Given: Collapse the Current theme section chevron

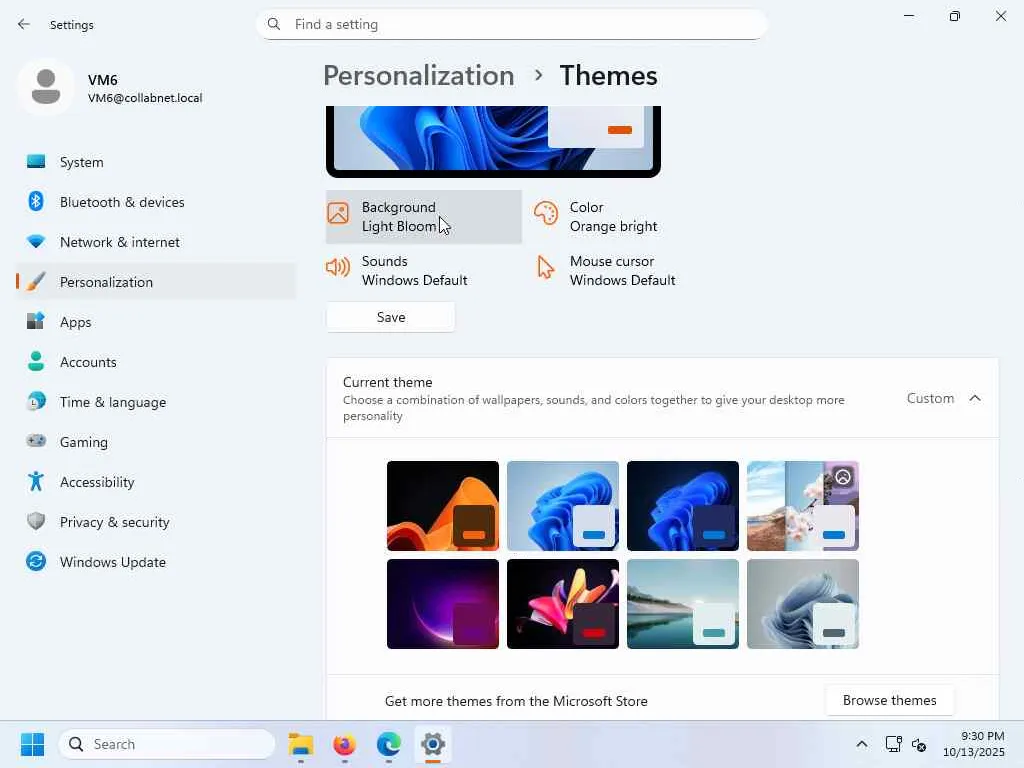Looking at the screenshot, I should [975, 398].
